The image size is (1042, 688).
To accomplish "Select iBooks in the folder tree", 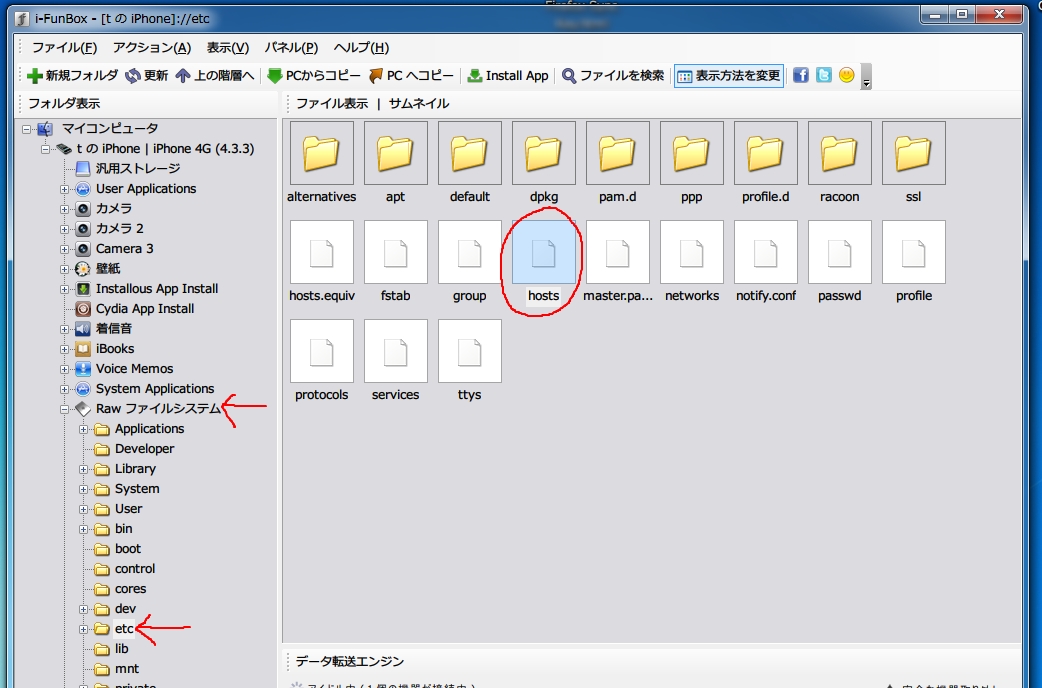I will (115, 348).
